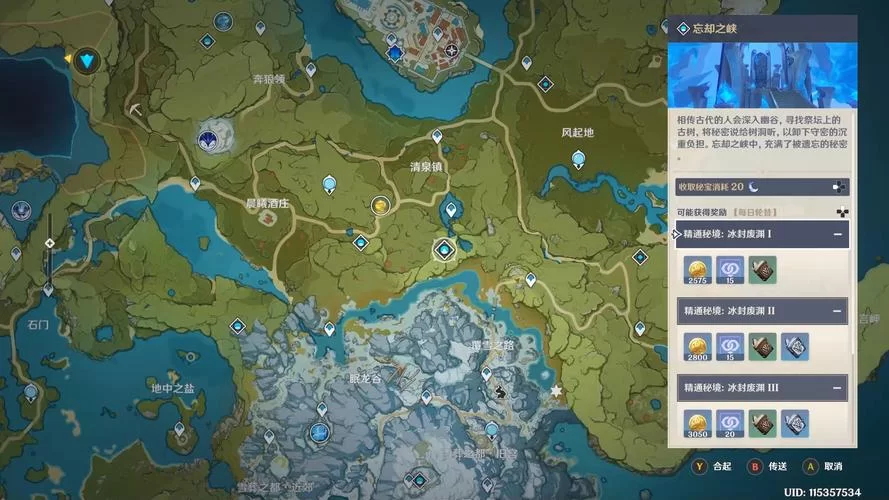The image size is (889, 500).
Task: Click the round Liyue icon at the left edge
Action: [21, 210]
